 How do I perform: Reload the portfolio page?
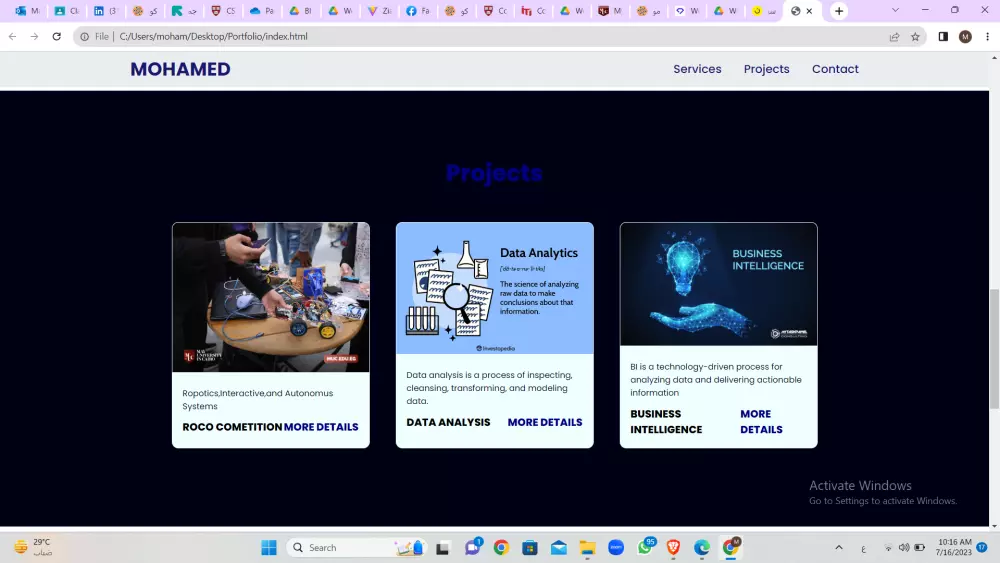[x=57, y=36]
